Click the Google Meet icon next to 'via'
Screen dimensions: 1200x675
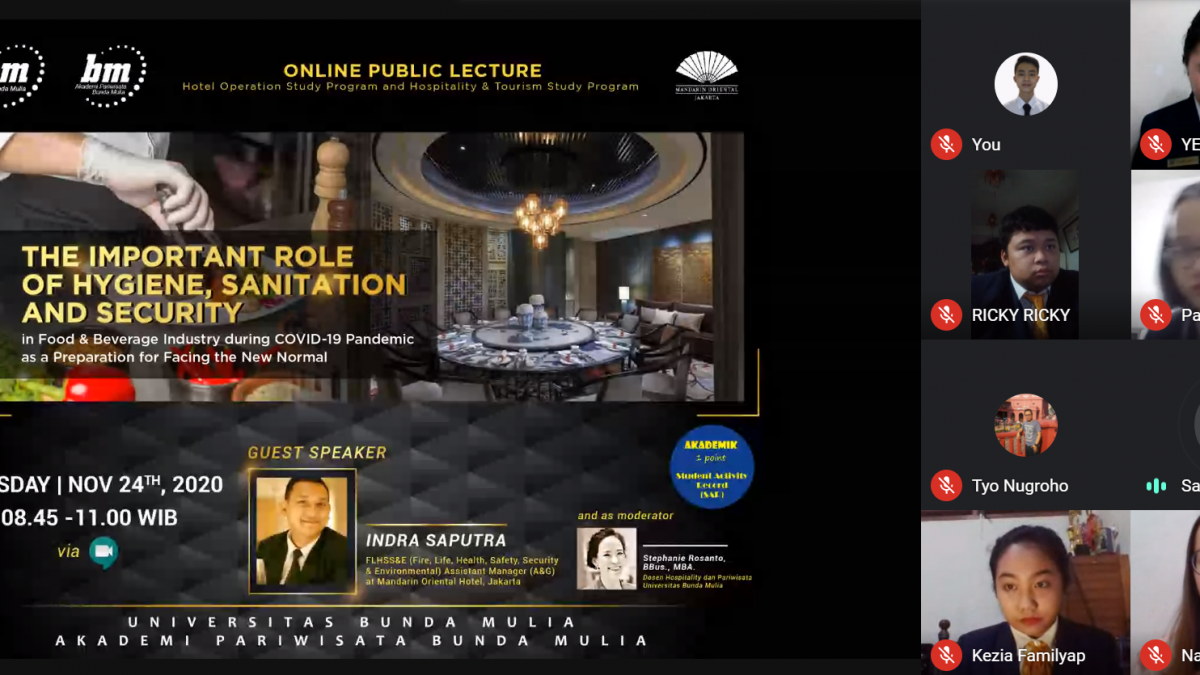(x=103, y=551)
